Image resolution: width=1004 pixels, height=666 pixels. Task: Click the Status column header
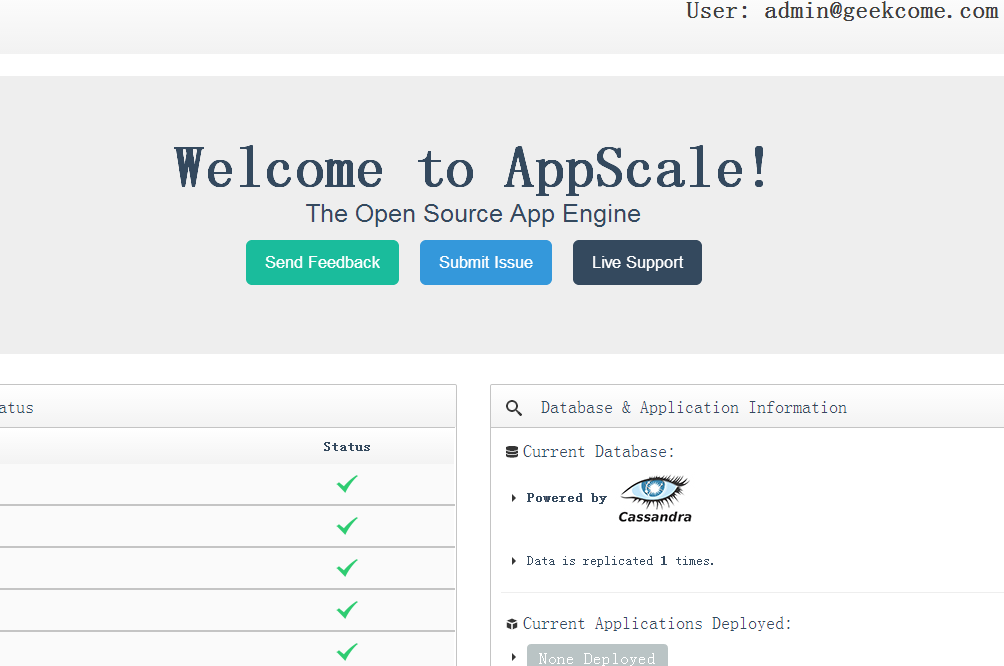click(346, 447)
